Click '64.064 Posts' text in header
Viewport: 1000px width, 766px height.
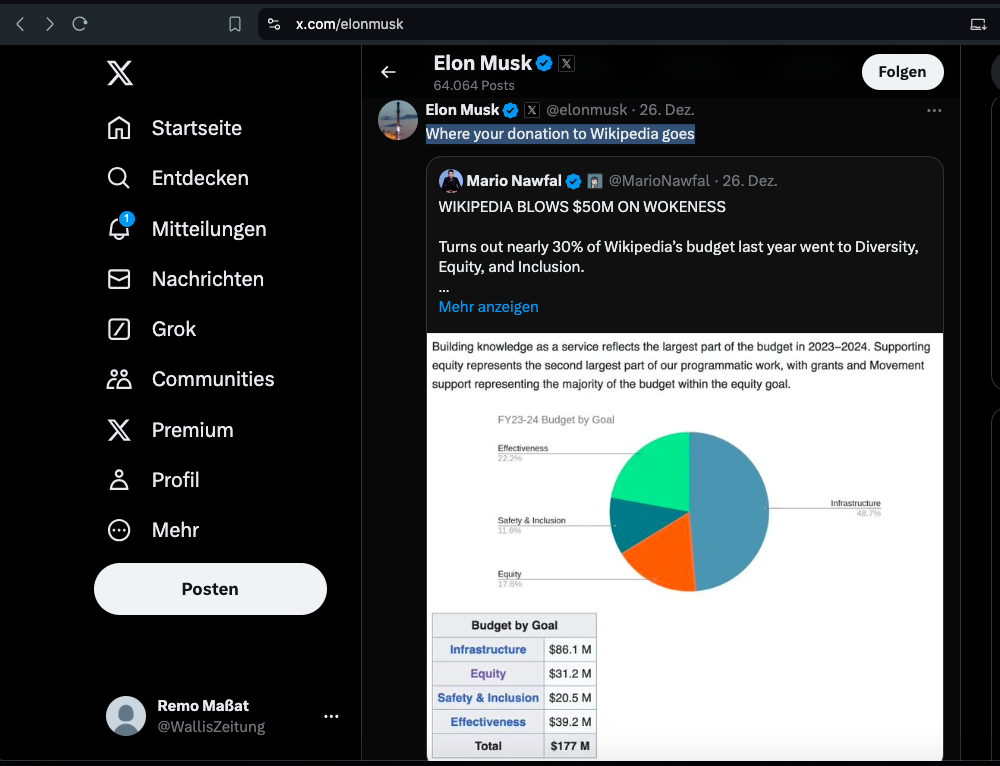pos(474,85)
